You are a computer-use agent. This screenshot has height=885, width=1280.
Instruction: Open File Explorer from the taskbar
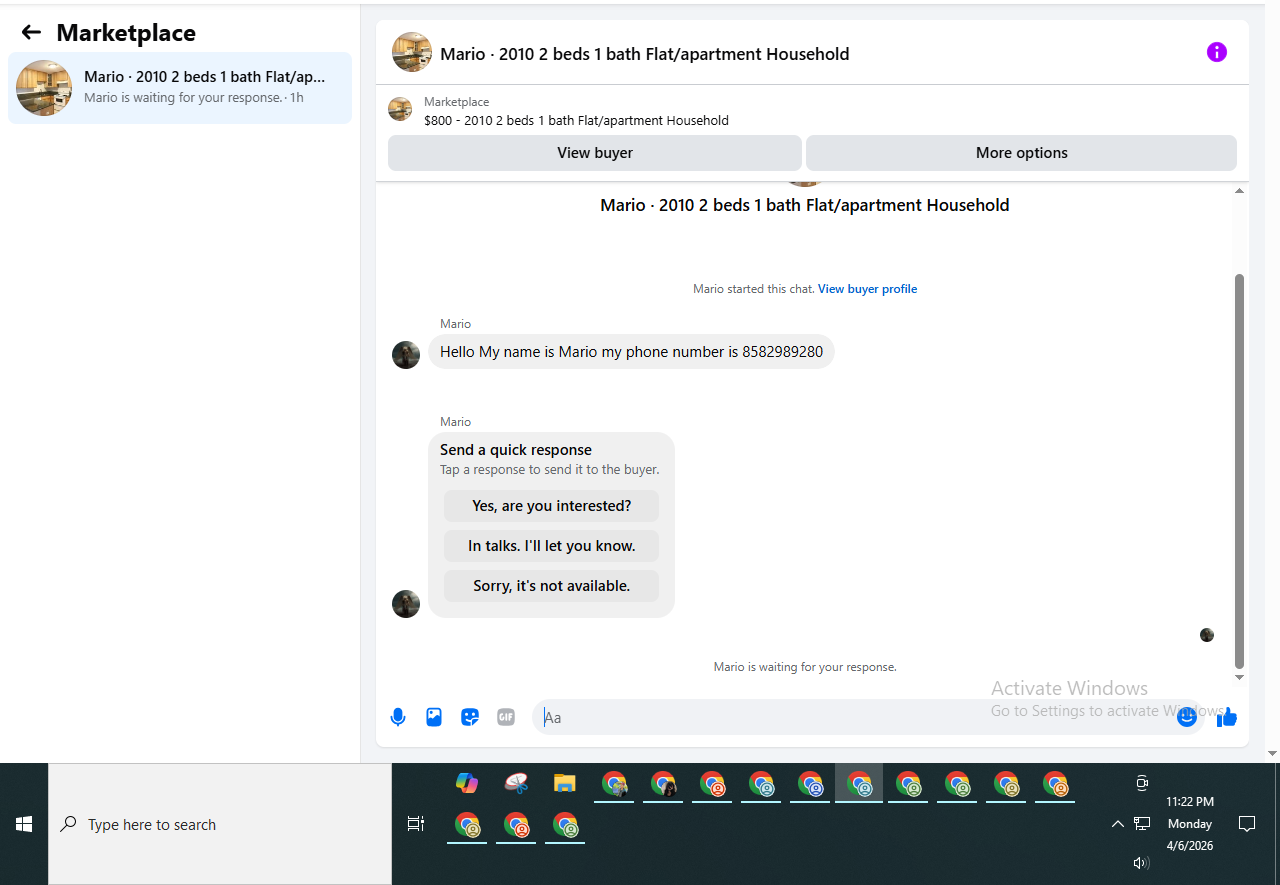tap(565, 783)
